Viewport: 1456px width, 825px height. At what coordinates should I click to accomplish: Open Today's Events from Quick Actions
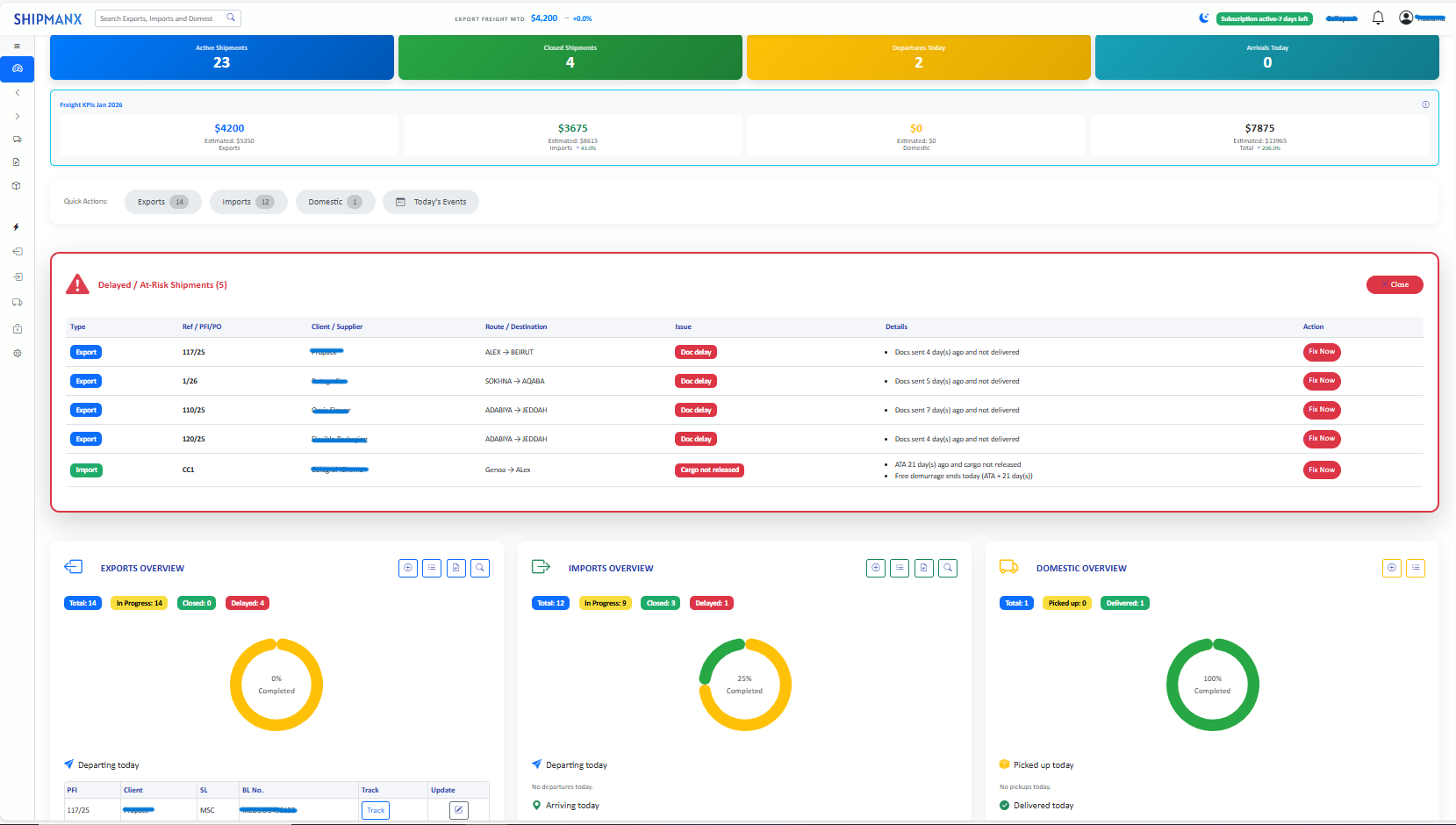(431, 201)
